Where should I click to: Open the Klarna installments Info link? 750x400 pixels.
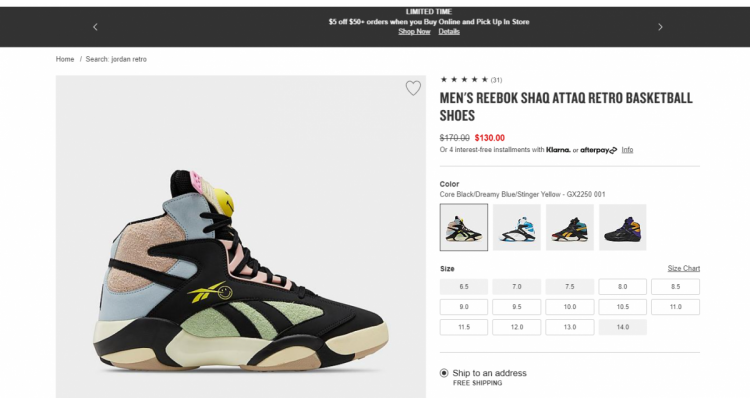627,150
